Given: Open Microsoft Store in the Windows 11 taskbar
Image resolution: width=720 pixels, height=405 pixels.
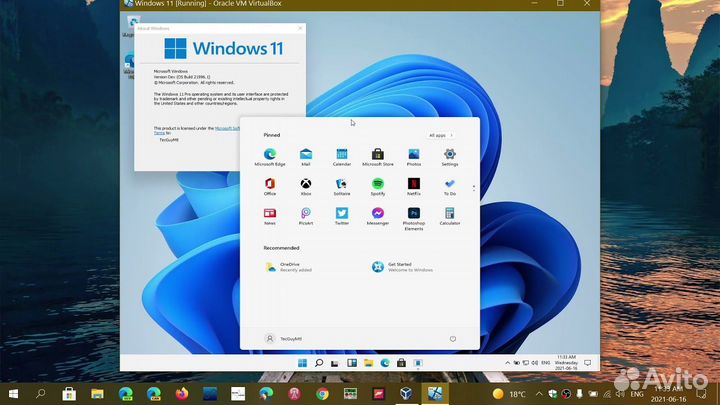Looking at the screenshot, I should (401, 363).
